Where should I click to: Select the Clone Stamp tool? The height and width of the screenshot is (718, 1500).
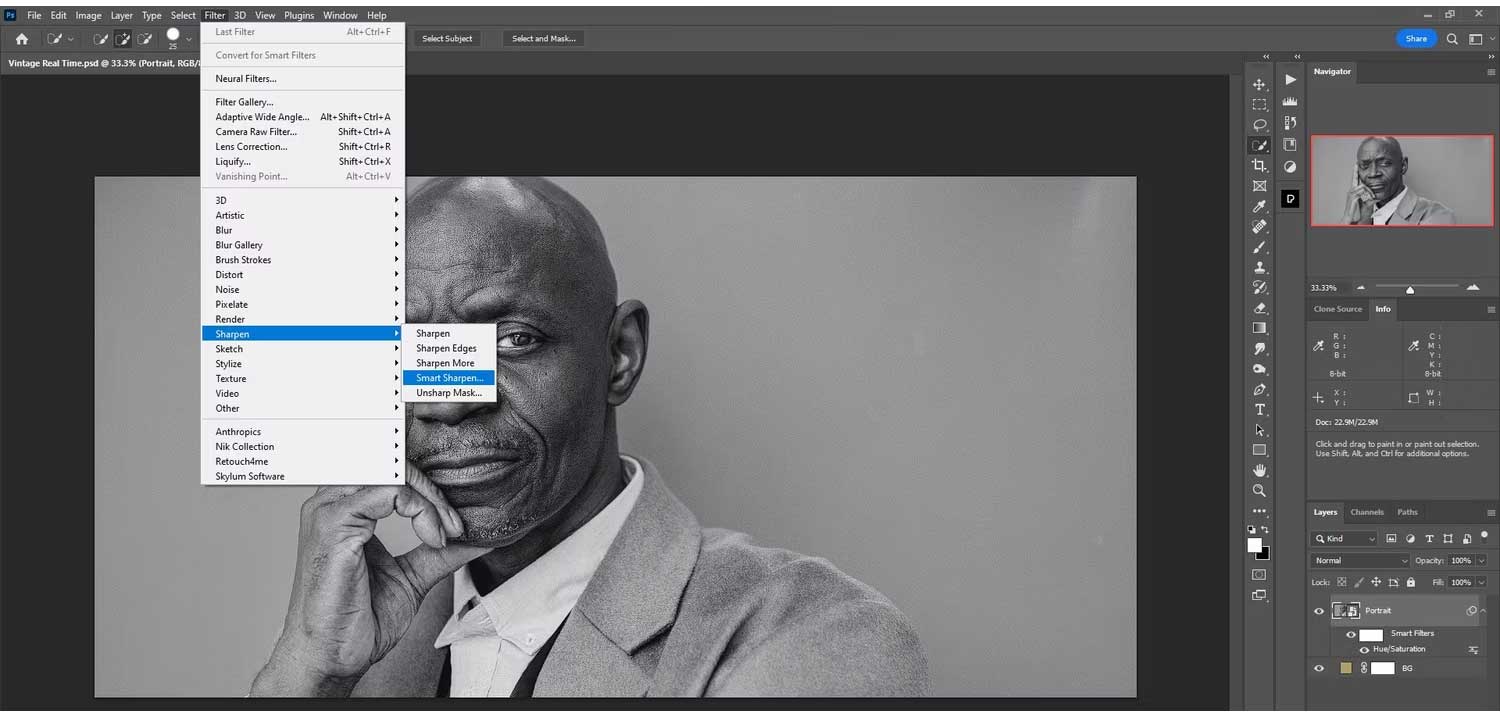tap(1260, 267)
